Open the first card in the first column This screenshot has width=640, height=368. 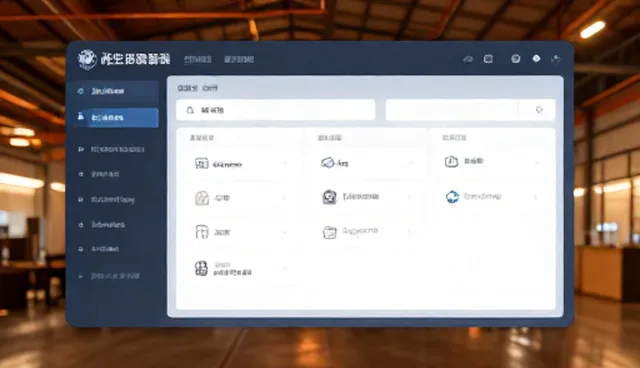(x=241, y=164)
